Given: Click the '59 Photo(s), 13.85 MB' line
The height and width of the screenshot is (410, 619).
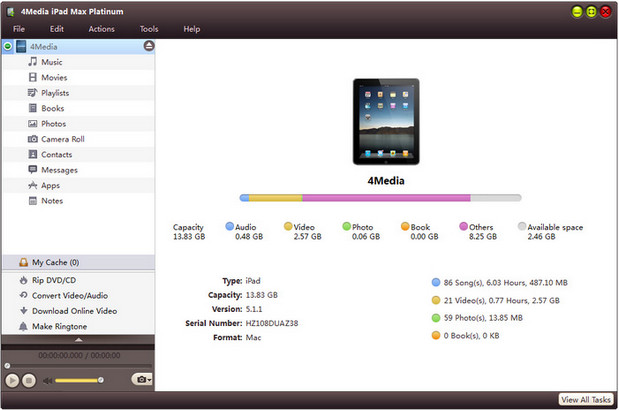Looking at the screenshot, I should (483, 318).
